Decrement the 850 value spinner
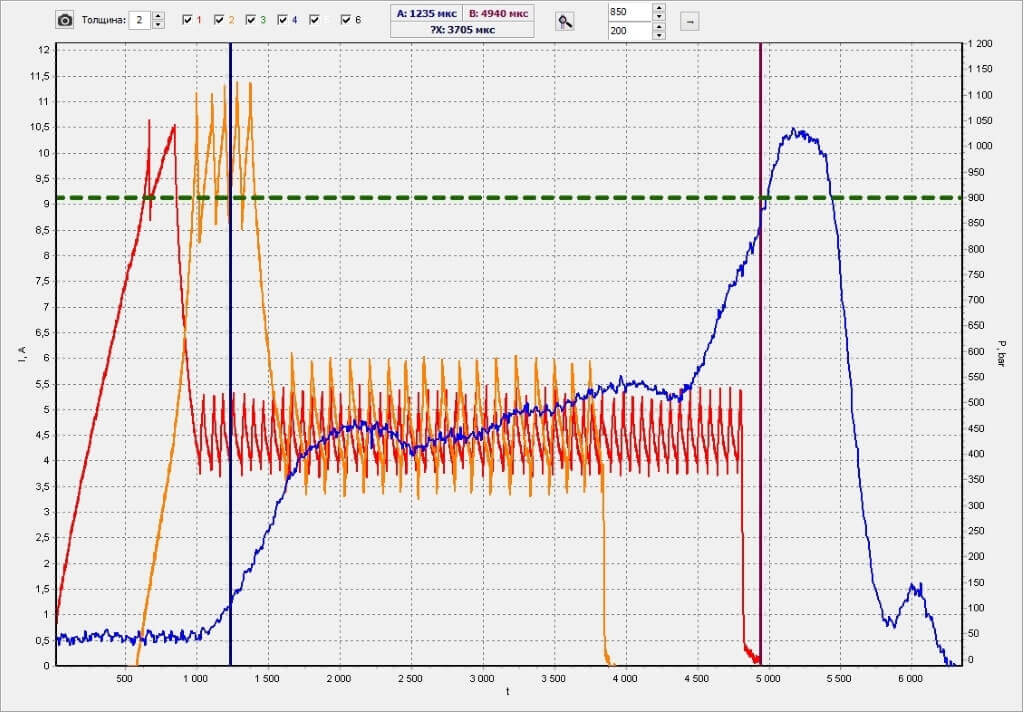The width and height of the screenshot is (1024, 713). (x=657, y=17)
